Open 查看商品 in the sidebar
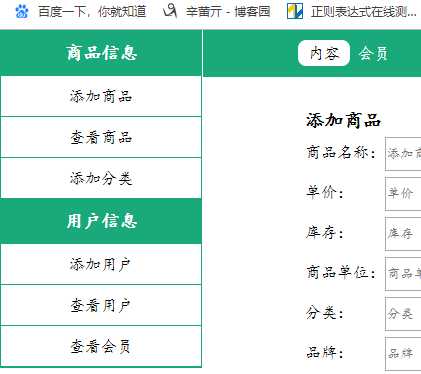Screen dimensions: 421x374 [x=101, y=137]
